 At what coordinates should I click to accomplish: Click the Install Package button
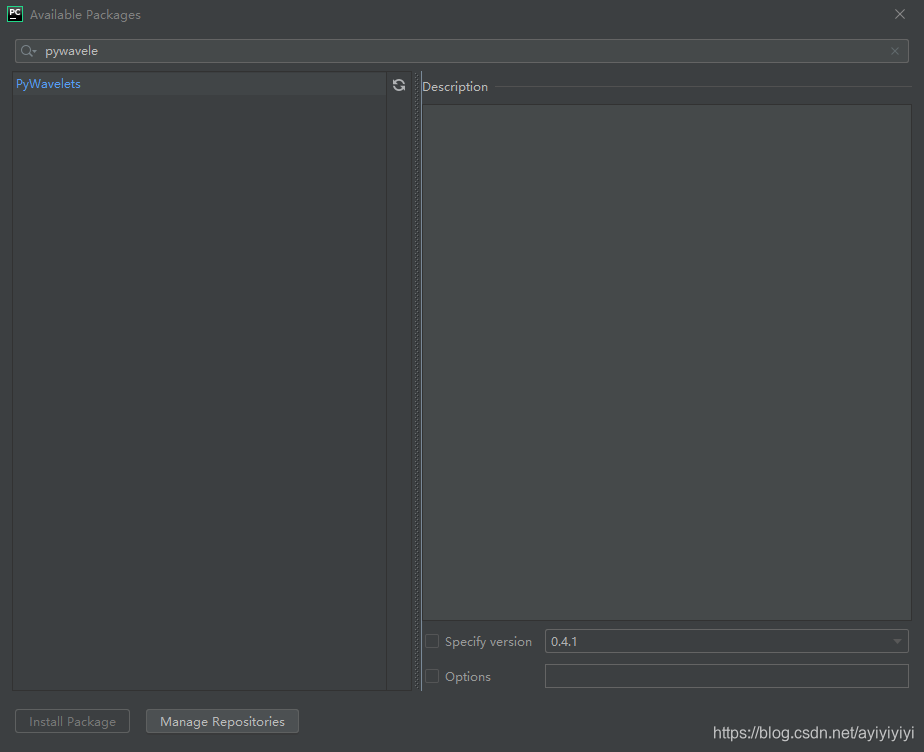click(72, 721)
